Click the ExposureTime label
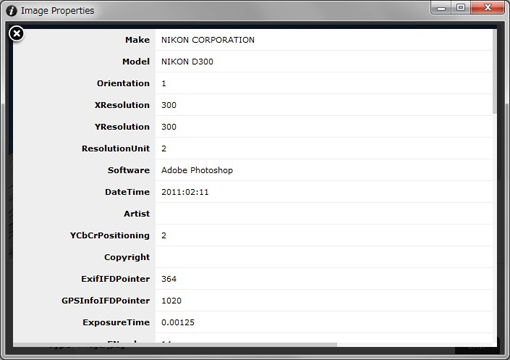This screenshot has width=510, height=360. (116, 322)
